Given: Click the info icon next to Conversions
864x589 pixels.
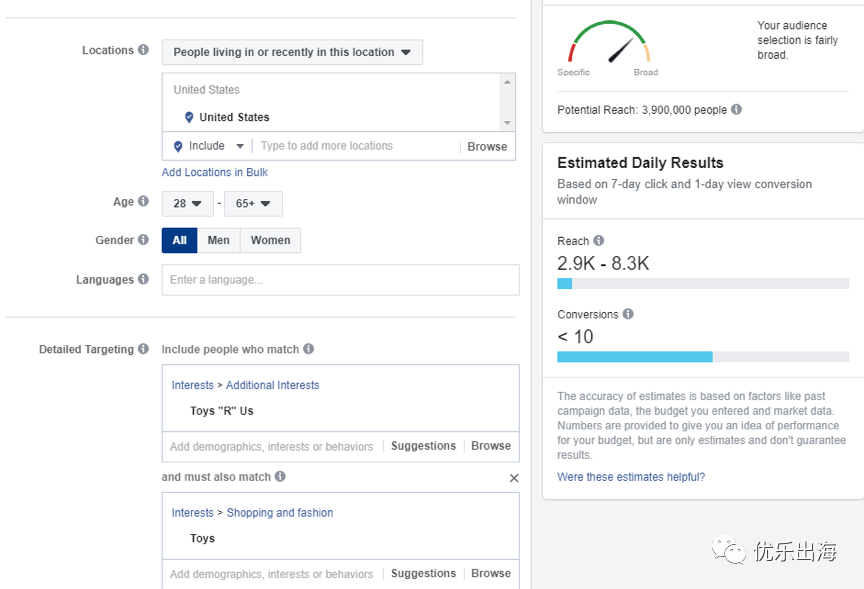Looking at the screenshot, I should 628,314.
